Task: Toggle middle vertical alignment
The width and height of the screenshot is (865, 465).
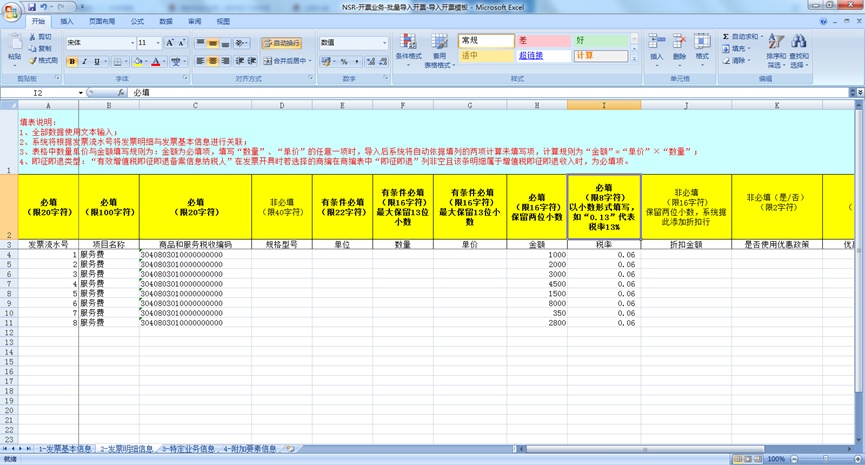Action: tap(212, 42)
